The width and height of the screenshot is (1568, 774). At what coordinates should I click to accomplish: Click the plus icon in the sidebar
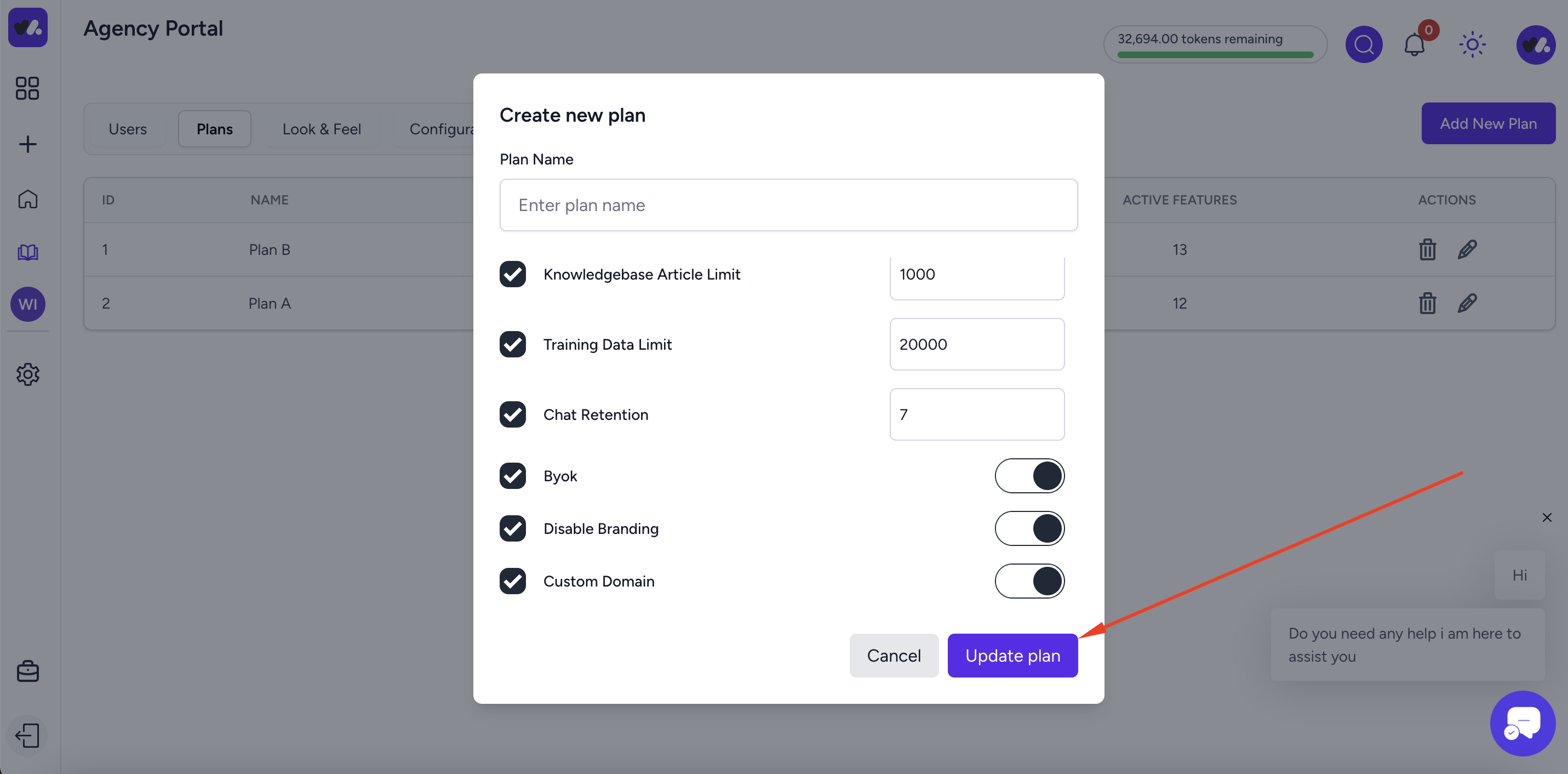[27, 144]
